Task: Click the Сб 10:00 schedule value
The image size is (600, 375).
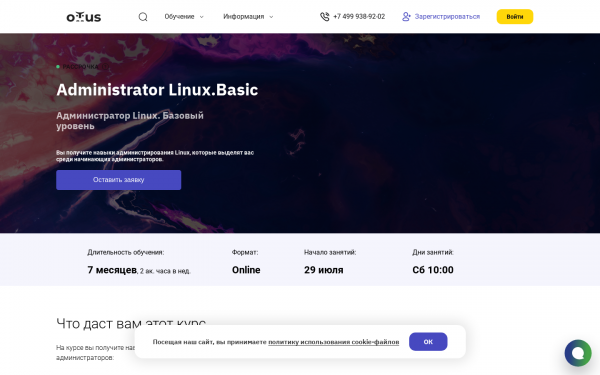Action: (x=433, y=270)
